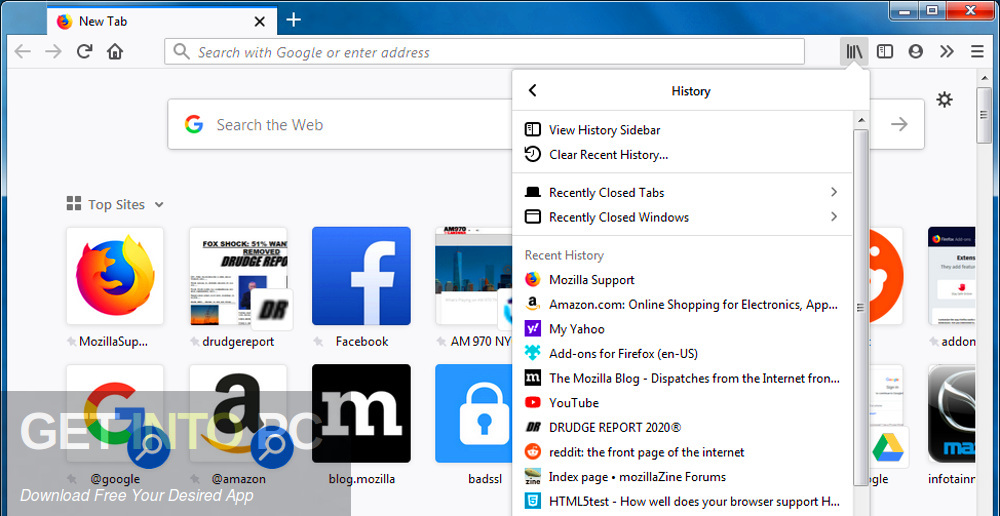The width and height of the screenshot is (1000, 516).
Task: Click reddit favicon in history list
Action: tap(533, 452)
